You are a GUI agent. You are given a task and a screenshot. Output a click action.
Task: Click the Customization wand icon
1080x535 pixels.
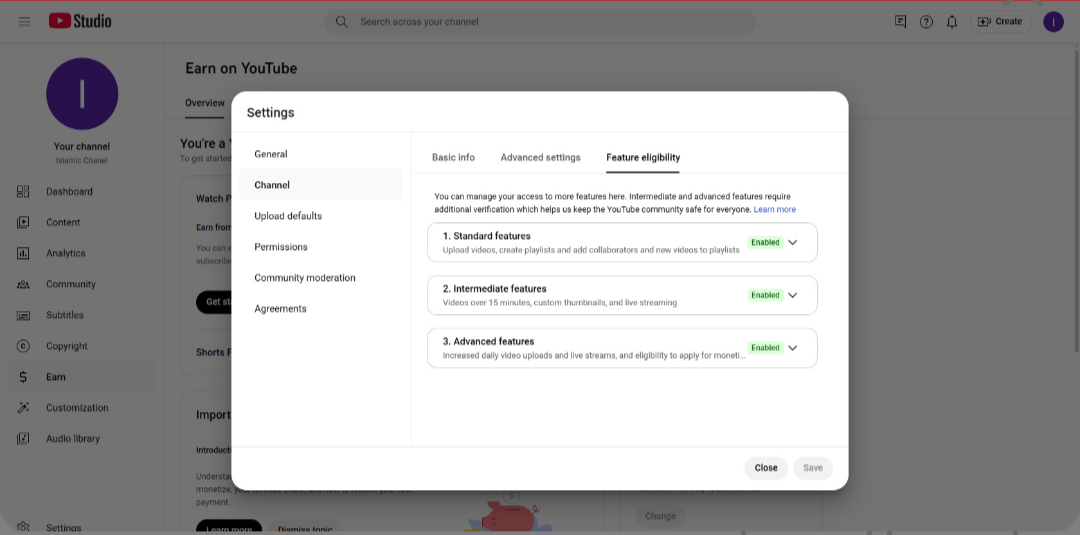point(23,408)
